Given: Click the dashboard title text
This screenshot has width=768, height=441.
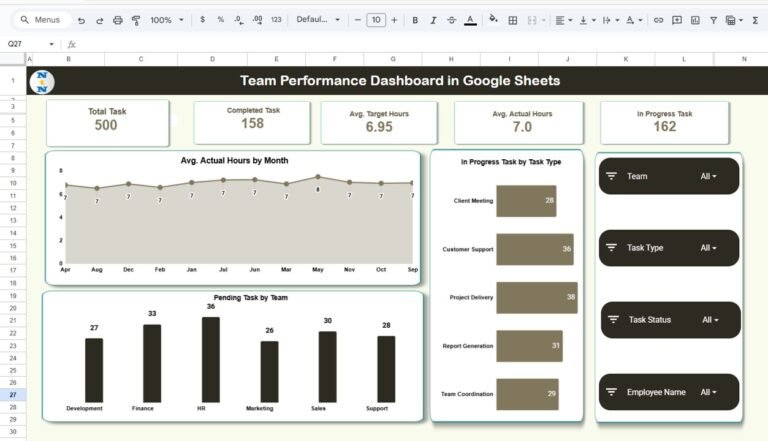Looking at the screenshot, I should [400, 80].
